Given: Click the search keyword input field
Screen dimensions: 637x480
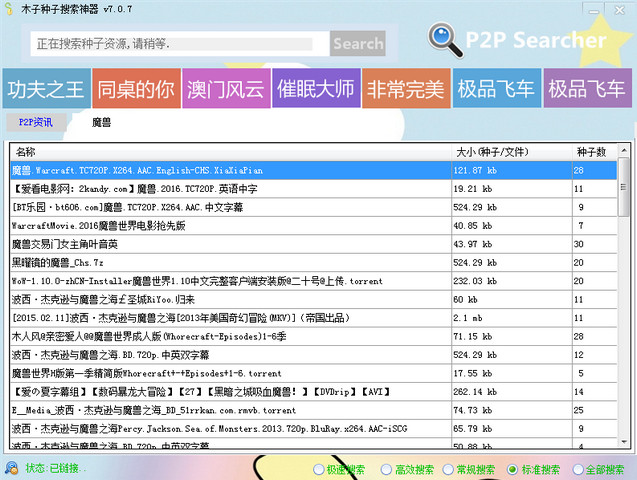Looking at the screenshot, I should point(180,43).
